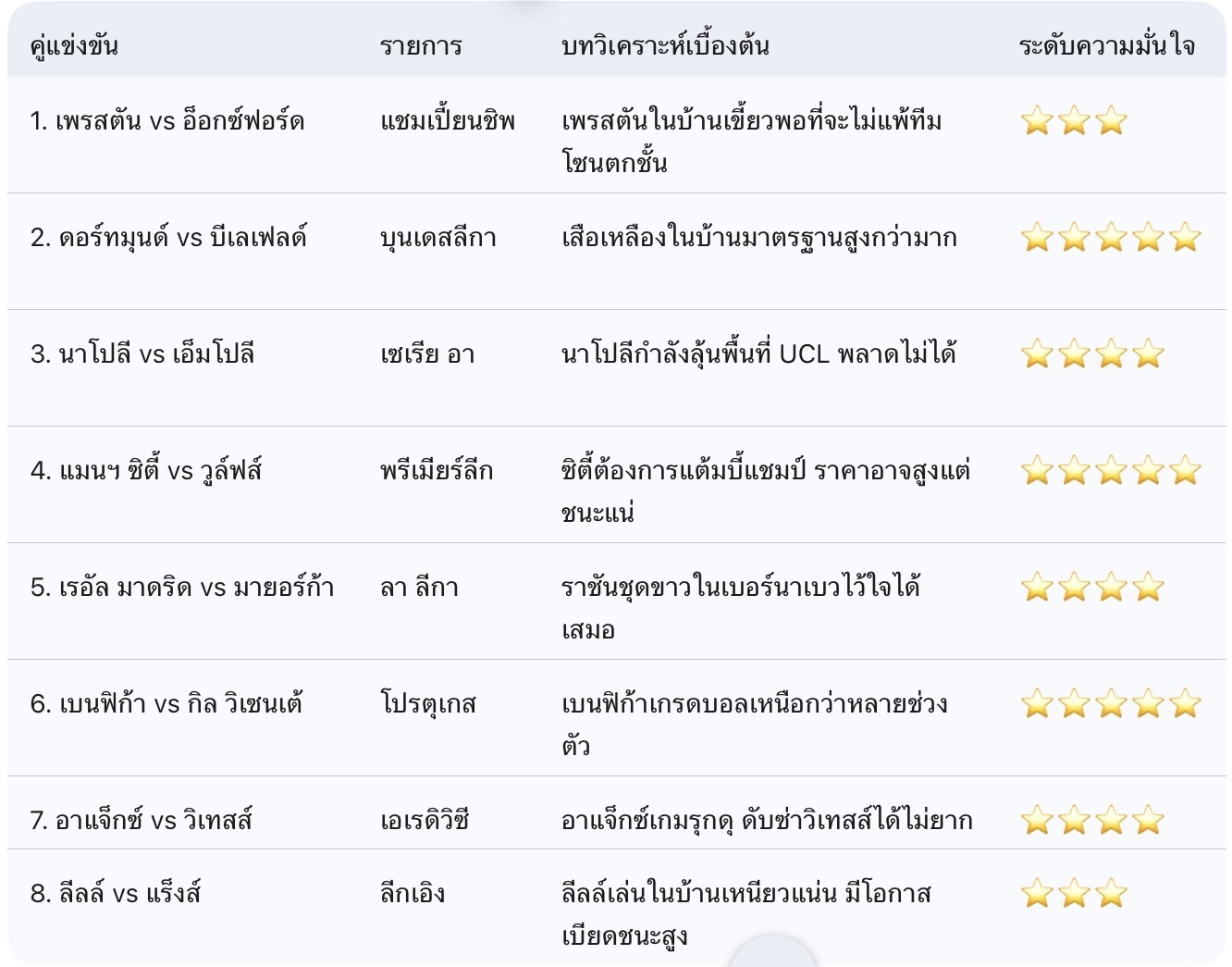Click the ระดับความมั่นใจ column header
Image resolution: width=1232 pixels, height=967 pixels.
click(1106, 45)
